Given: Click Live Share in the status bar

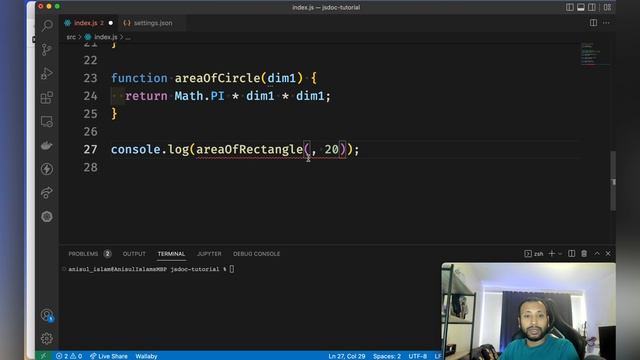Looking at the screenshot, I should (x=109, y=356).
